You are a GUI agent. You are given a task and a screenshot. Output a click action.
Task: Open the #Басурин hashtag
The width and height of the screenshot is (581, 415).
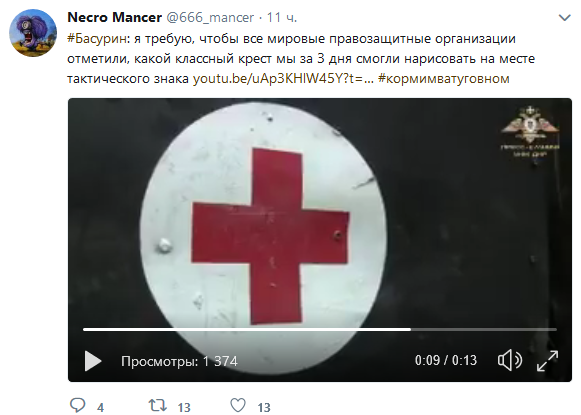click(x=97, y=39)
